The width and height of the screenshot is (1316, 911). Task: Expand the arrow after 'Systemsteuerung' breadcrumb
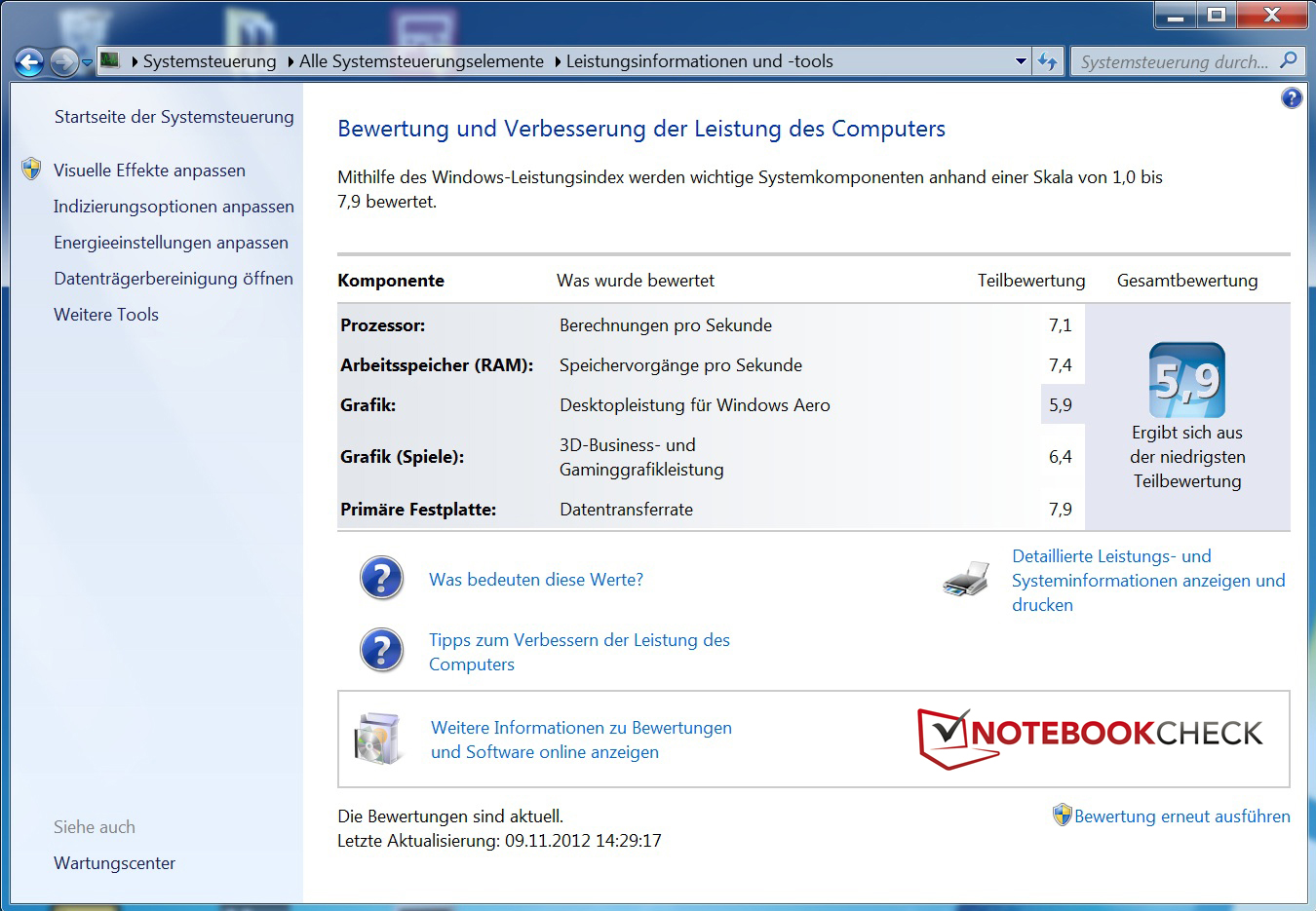pyautogui.click(x=290, y=61)
